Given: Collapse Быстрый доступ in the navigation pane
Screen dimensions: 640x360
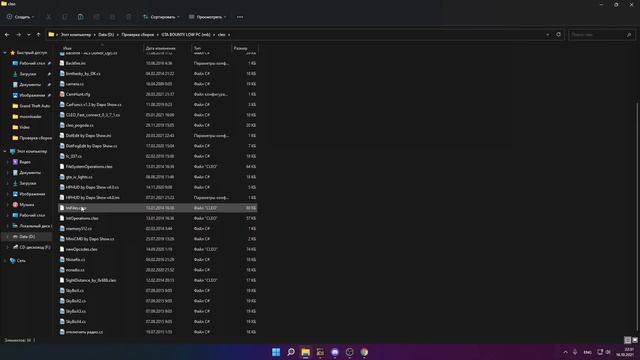Looking at the screenshot, I should tap(5, 53).
